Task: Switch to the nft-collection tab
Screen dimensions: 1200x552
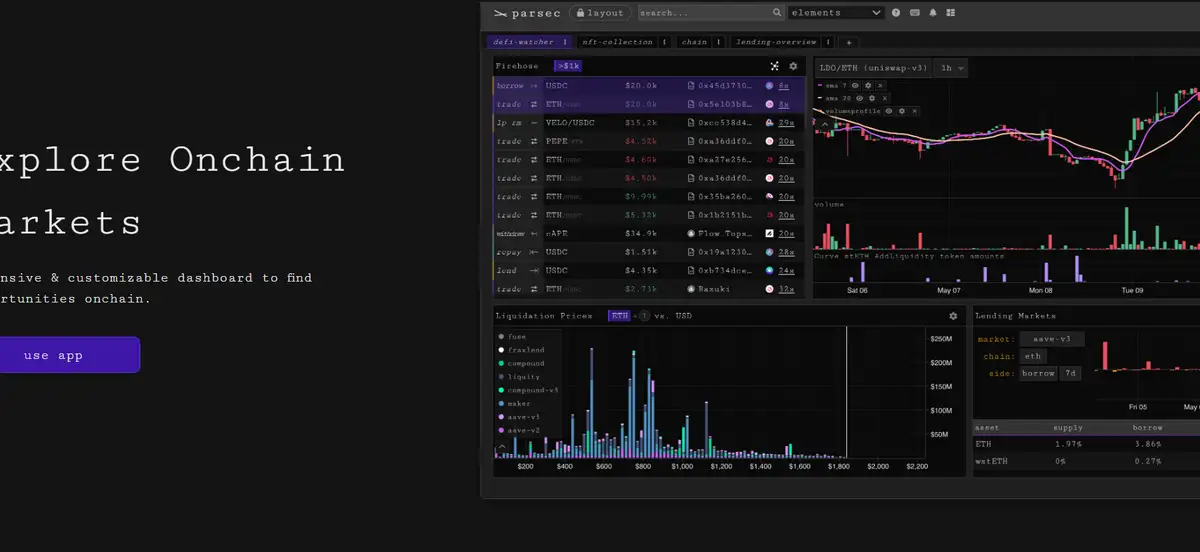Action: click(x=617, y=42)
